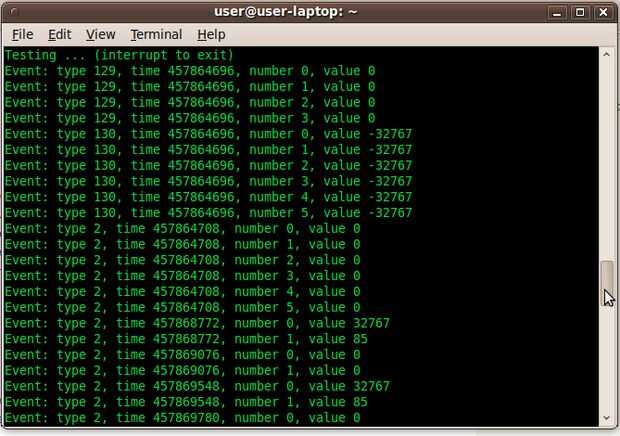Maximize the terminal window
Viewport: 620px width, 436px height.
pyautogui.click(x=580, y=13)
